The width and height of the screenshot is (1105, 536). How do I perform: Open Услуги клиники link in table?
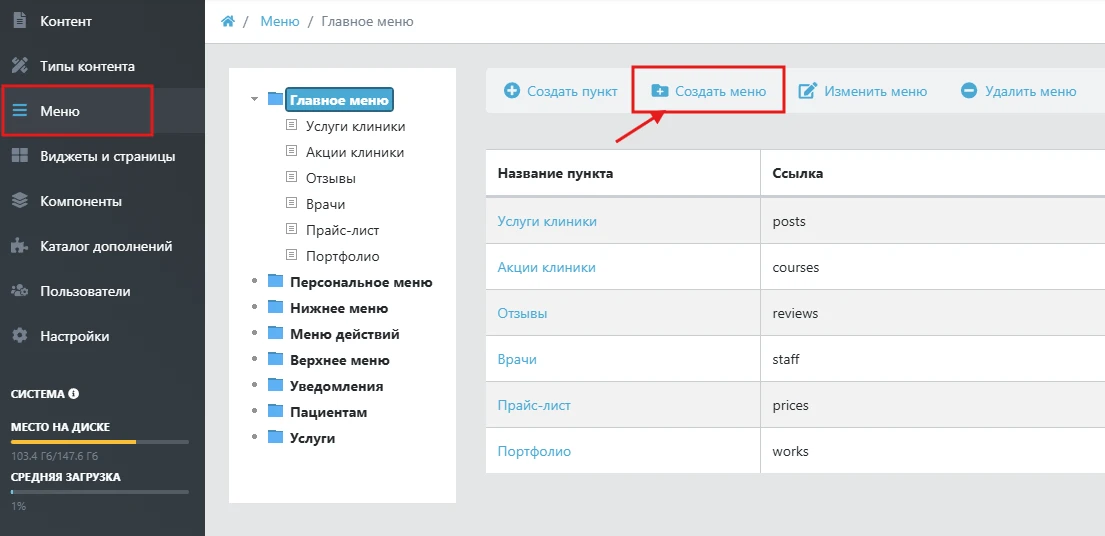tap(547, 221)
